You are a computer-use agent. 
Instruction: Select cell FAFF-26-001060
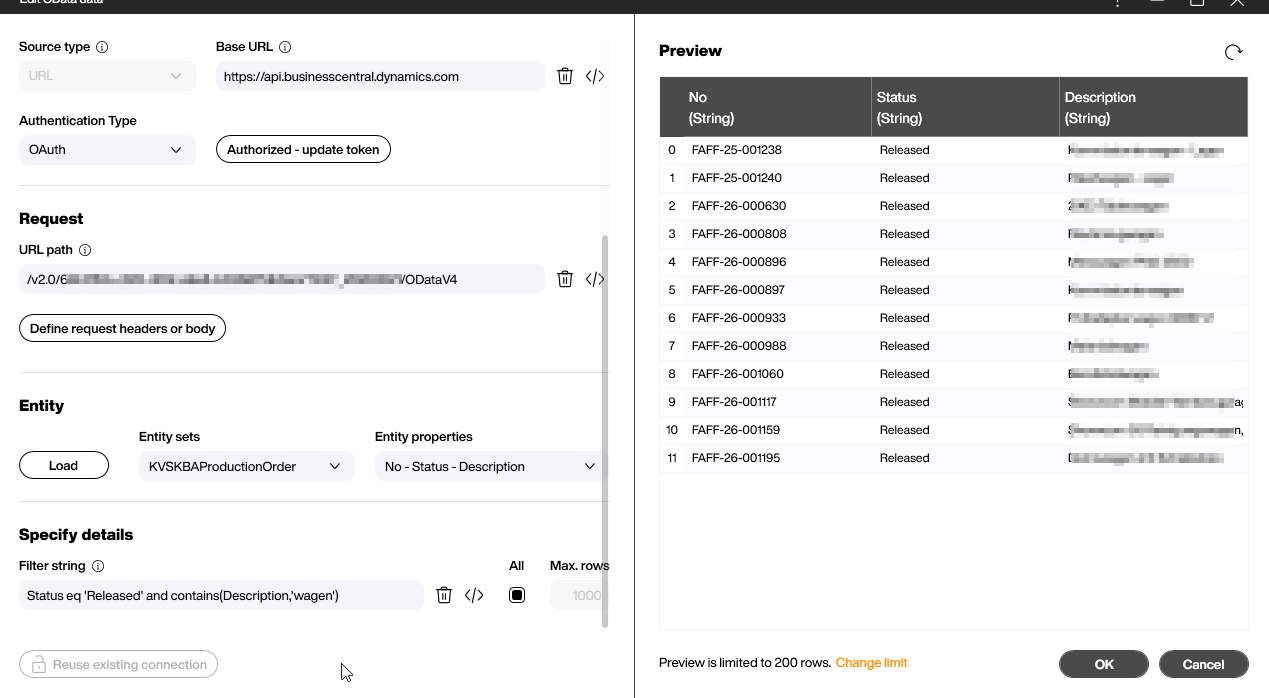[738, 374]
